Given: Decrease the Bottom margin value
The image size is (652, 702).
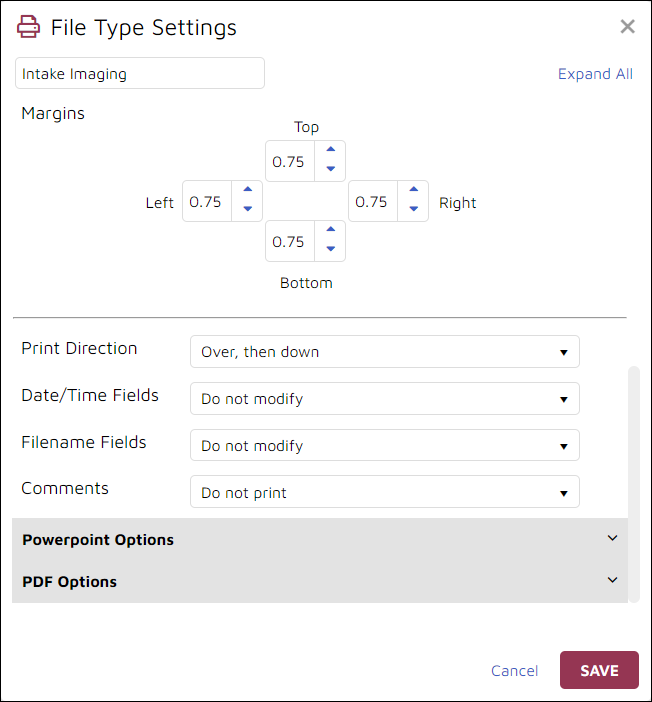Looking at the screenshot, I should (x=330, y=248).
